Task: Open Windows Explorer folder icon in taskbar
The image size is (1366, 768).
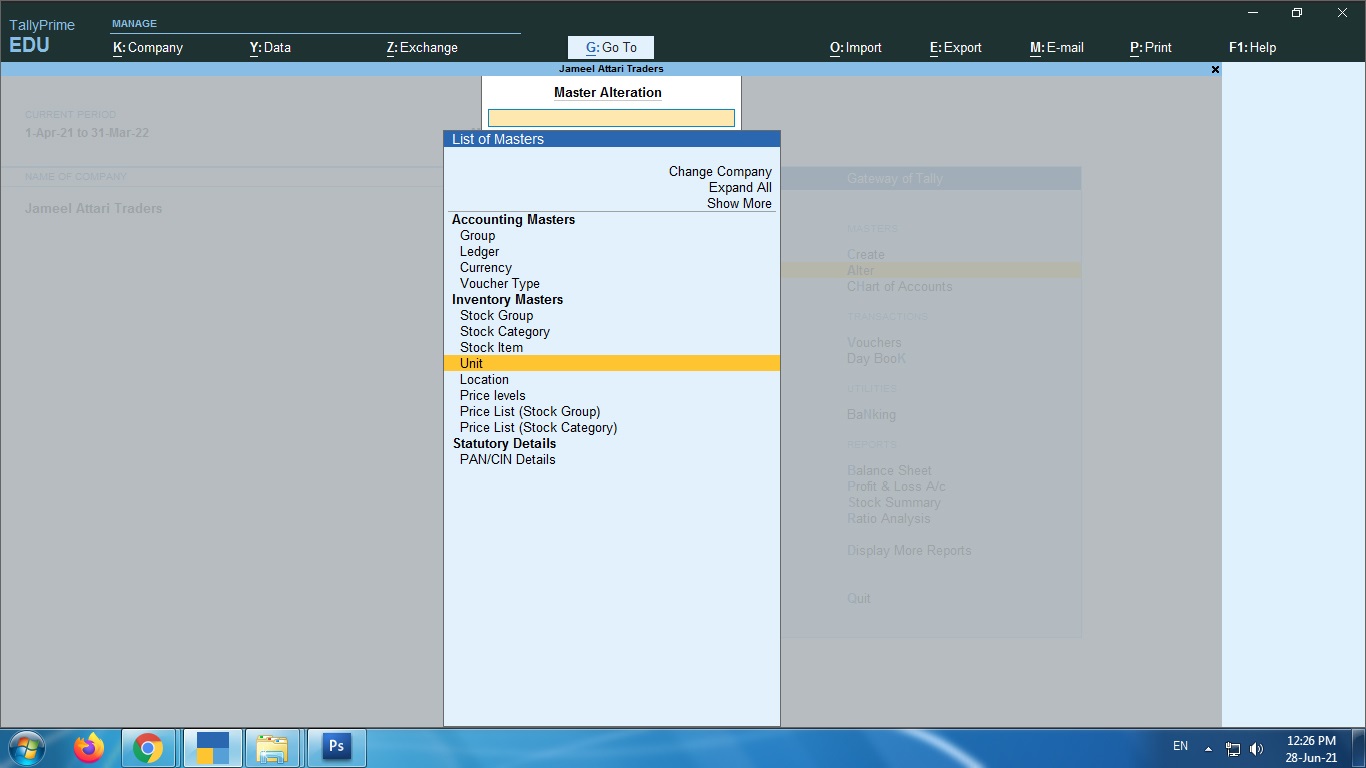Action: coord(272,747)
